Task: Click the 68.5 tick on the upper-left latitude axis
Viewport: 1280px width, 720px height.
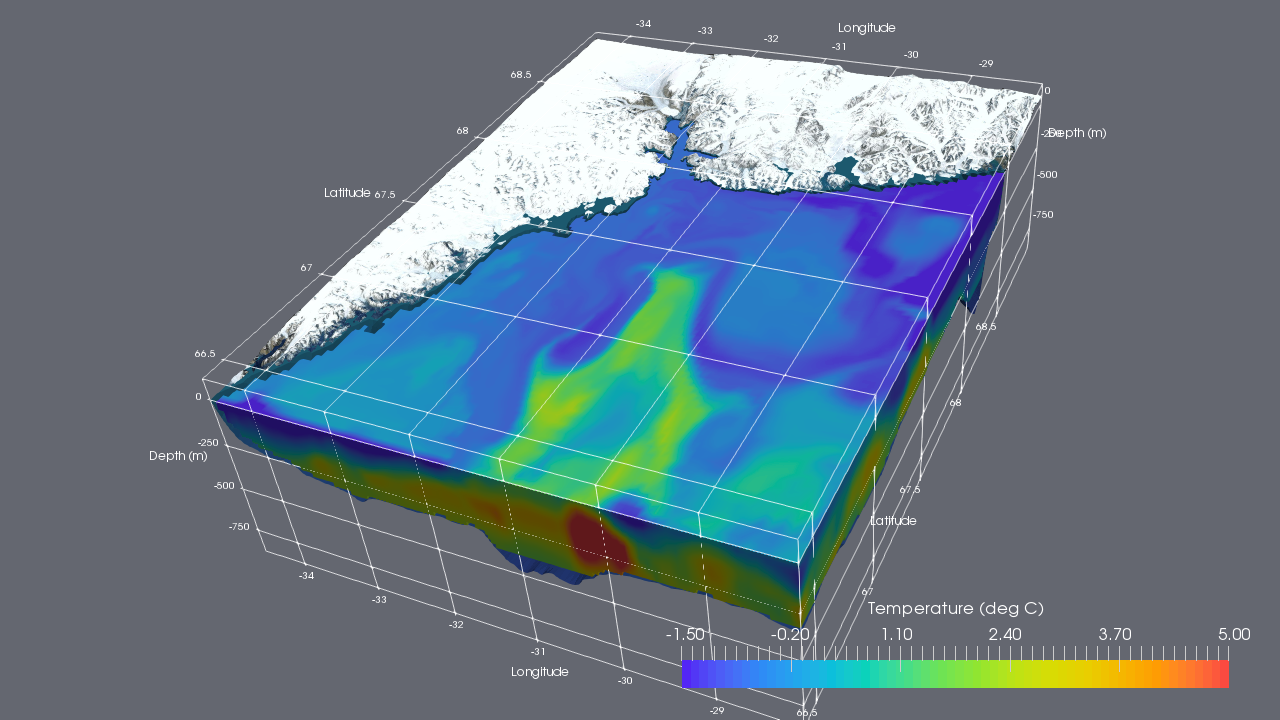Action: [x=521, y=75]
